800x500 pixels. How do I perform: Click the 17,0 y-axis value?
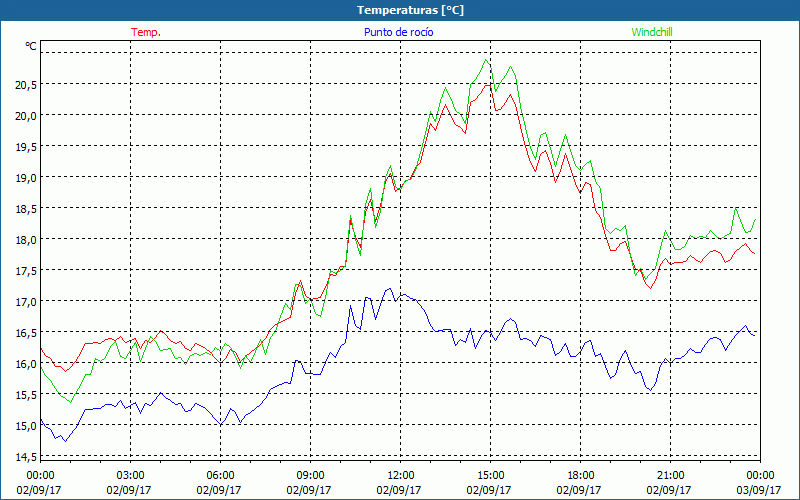pyautogui.click(x=26, y=302)
